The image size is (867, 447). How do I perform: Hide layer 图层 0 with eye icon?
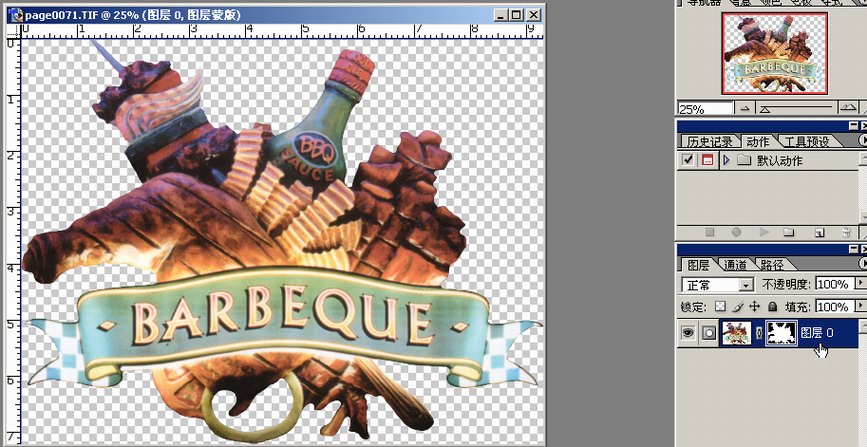pyautogui.click(x=688, y=333)
